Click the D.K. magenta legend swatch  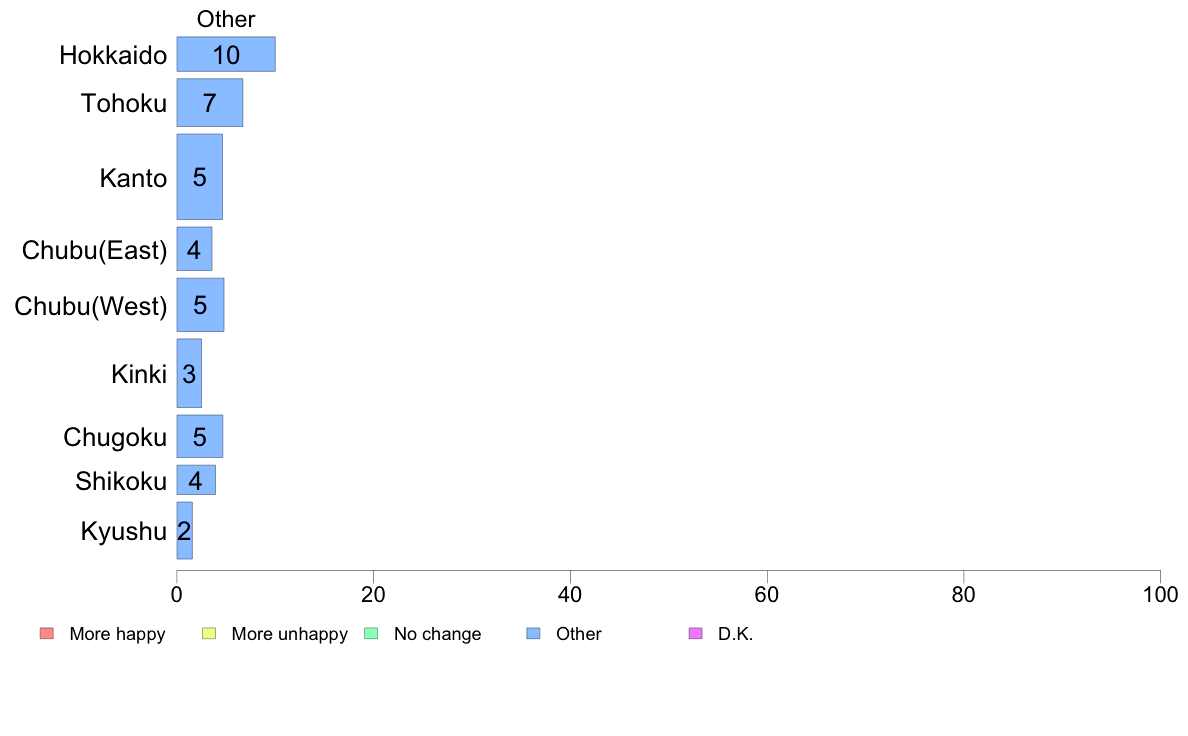696,634
